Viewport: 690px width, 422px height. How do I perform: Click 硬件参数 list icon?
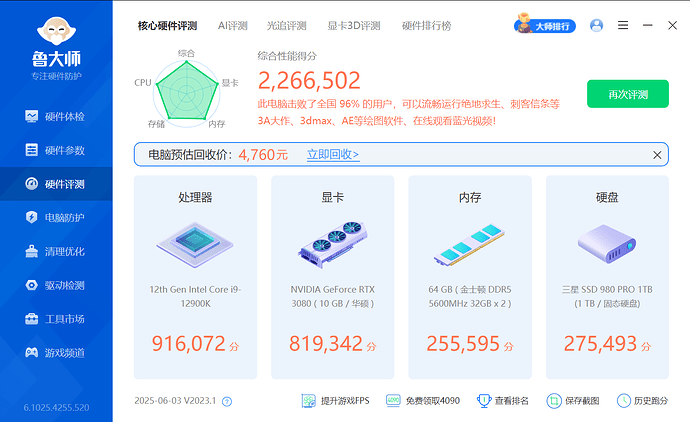point(32,150)
